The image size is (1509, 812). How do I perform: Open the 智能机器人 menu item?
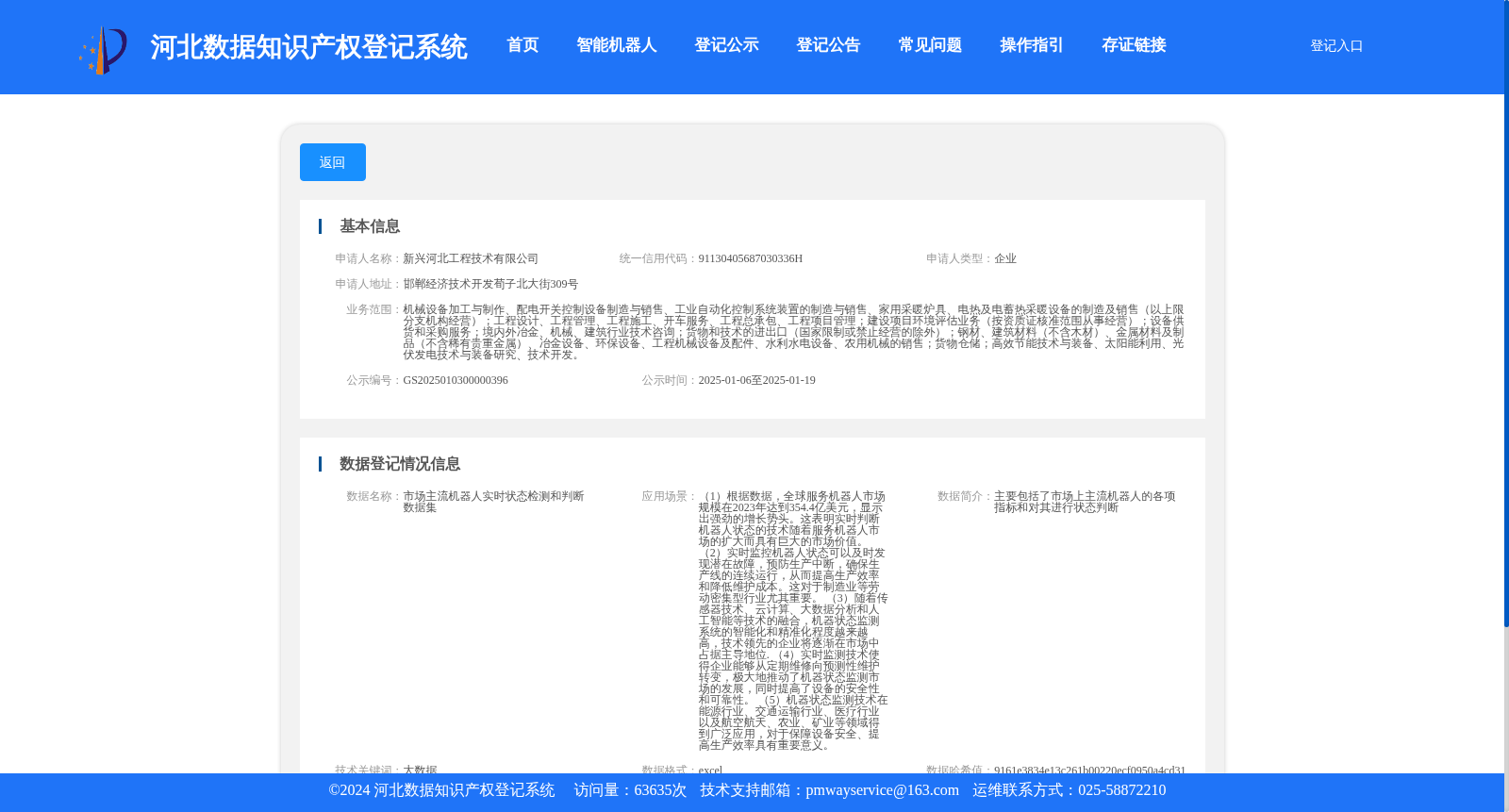(617, 45)
